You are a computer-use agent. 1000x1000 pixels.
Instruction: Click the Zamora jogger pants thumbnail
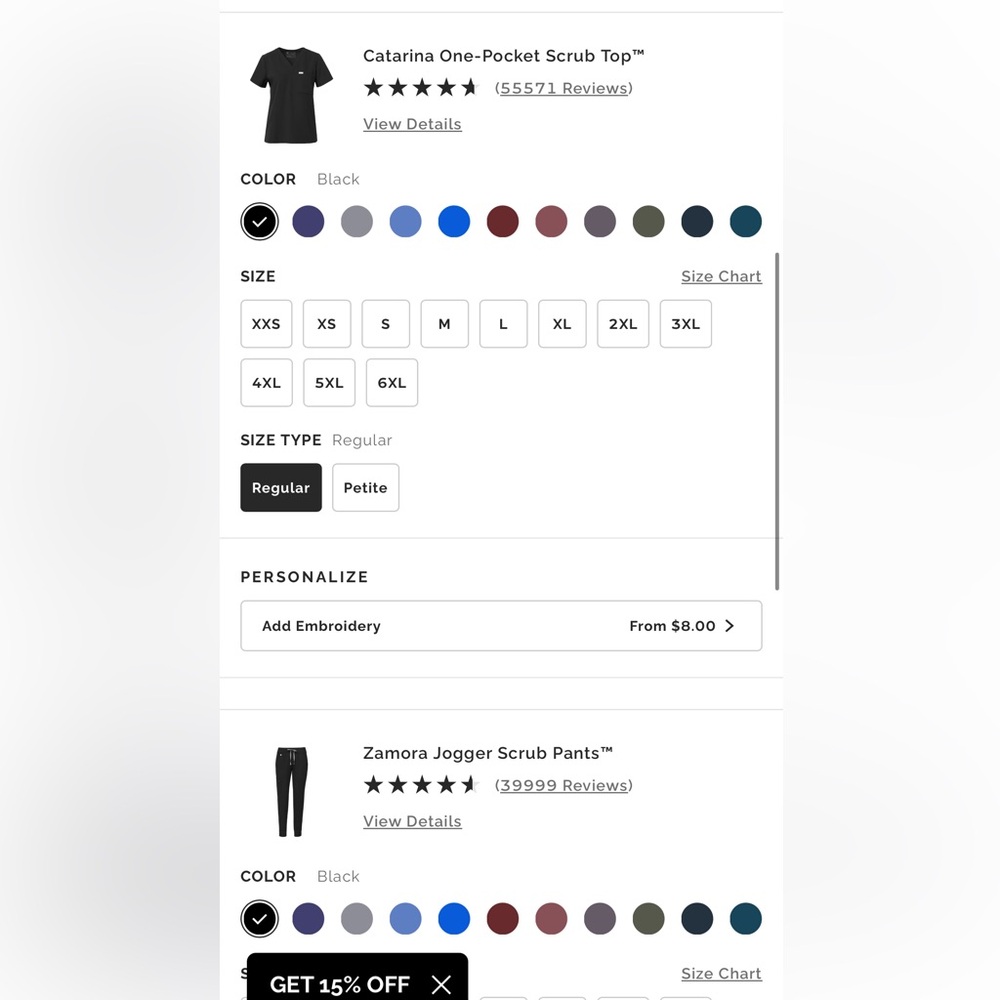[291, 791]
